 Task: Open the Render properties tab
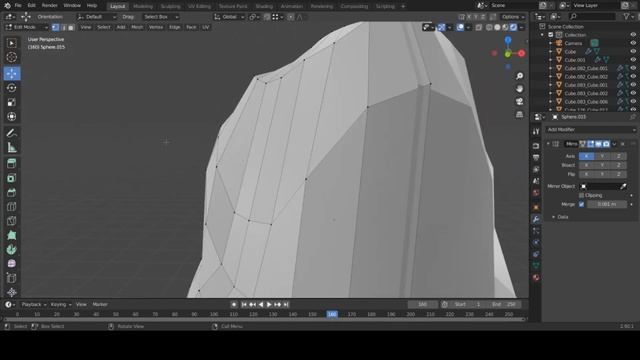(x=536, y=146)
